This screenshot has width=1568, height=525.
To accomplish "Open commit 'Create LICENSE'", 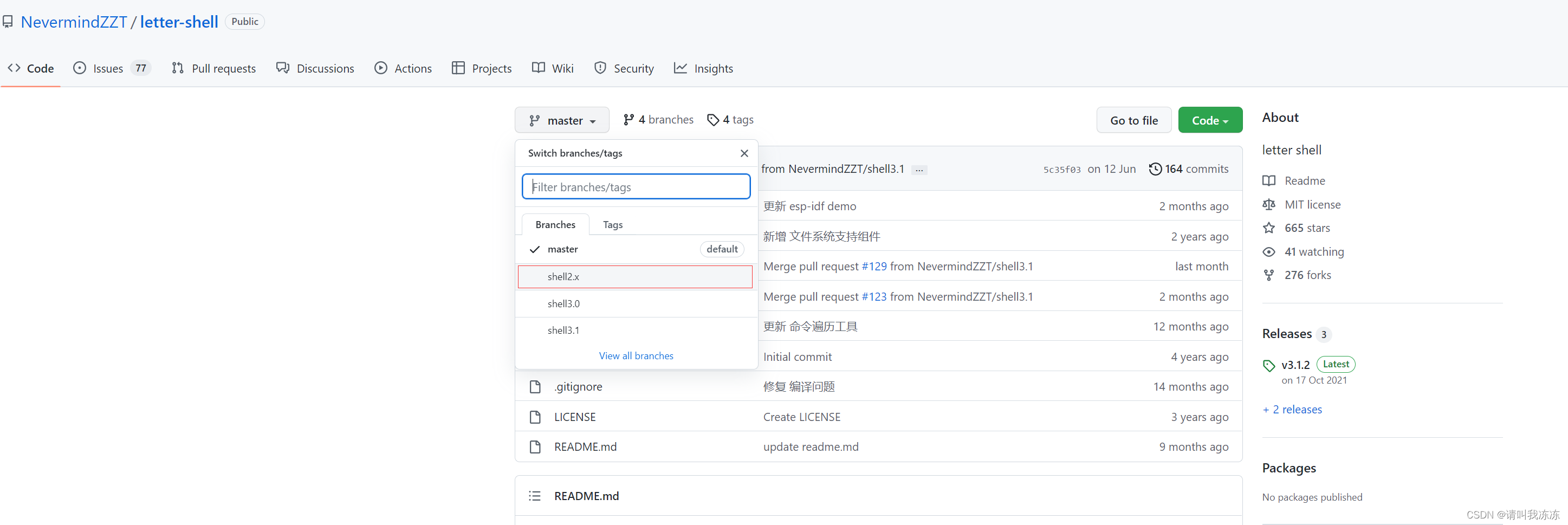I will point(802,417).
